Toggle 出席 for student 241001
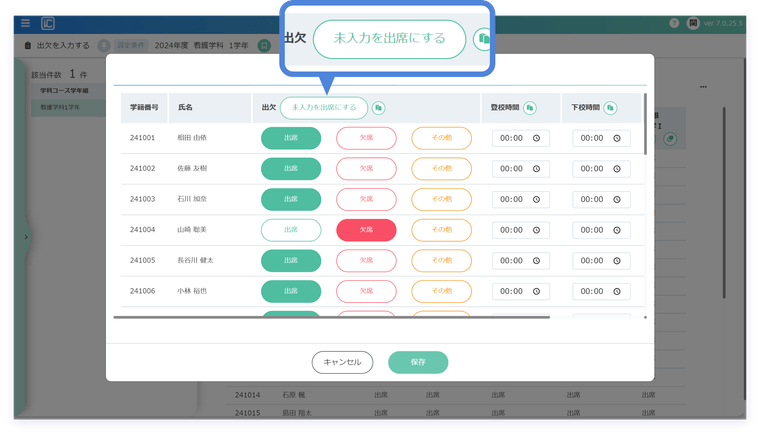Screen dimensions: 760x436 point(291,138)
